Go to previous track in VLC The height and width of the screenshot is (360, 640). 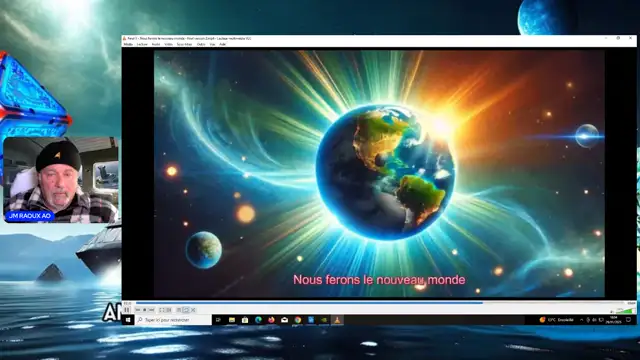point(138,310)
